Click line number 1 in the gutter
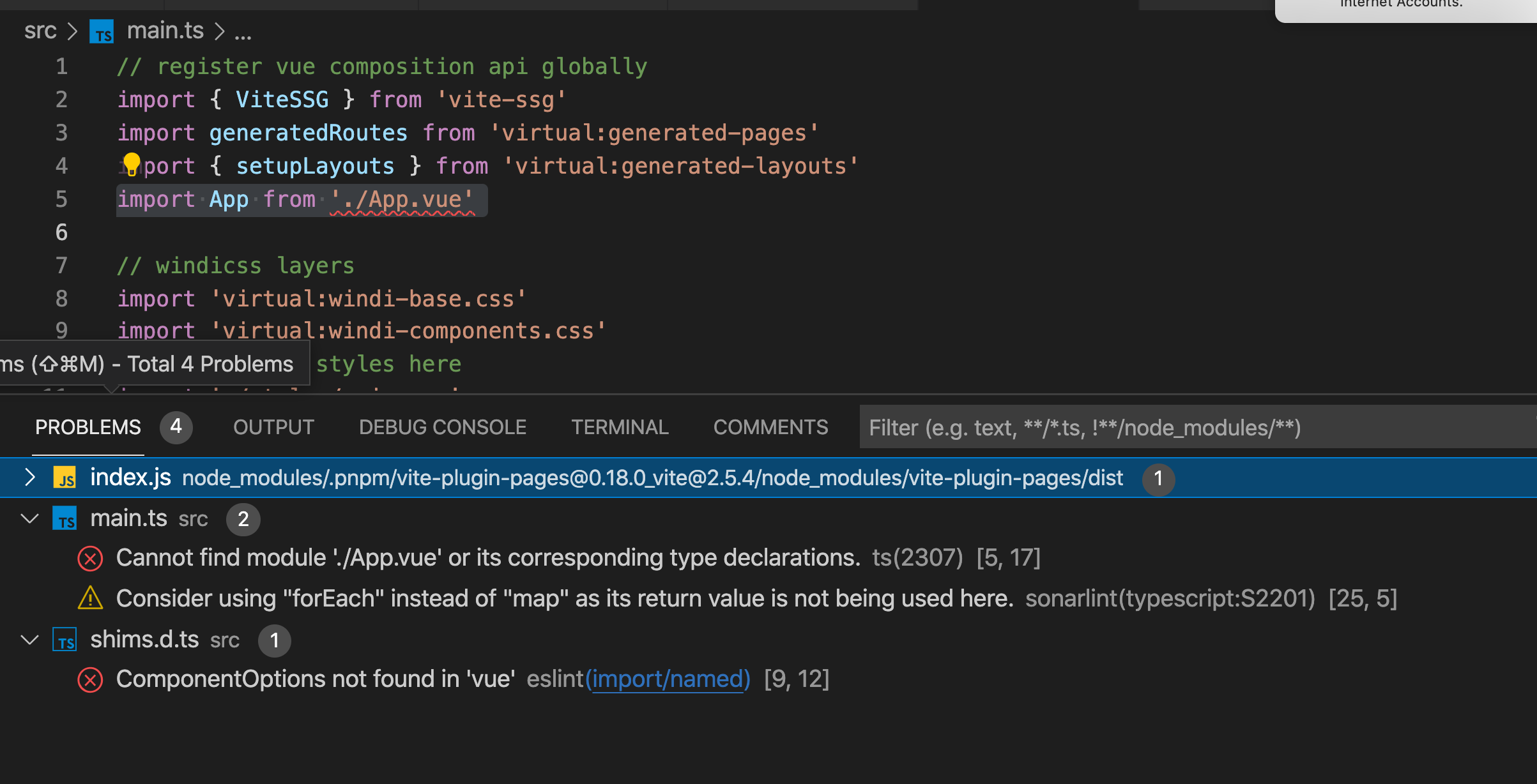1537x784 pixels. coord(61,66)
